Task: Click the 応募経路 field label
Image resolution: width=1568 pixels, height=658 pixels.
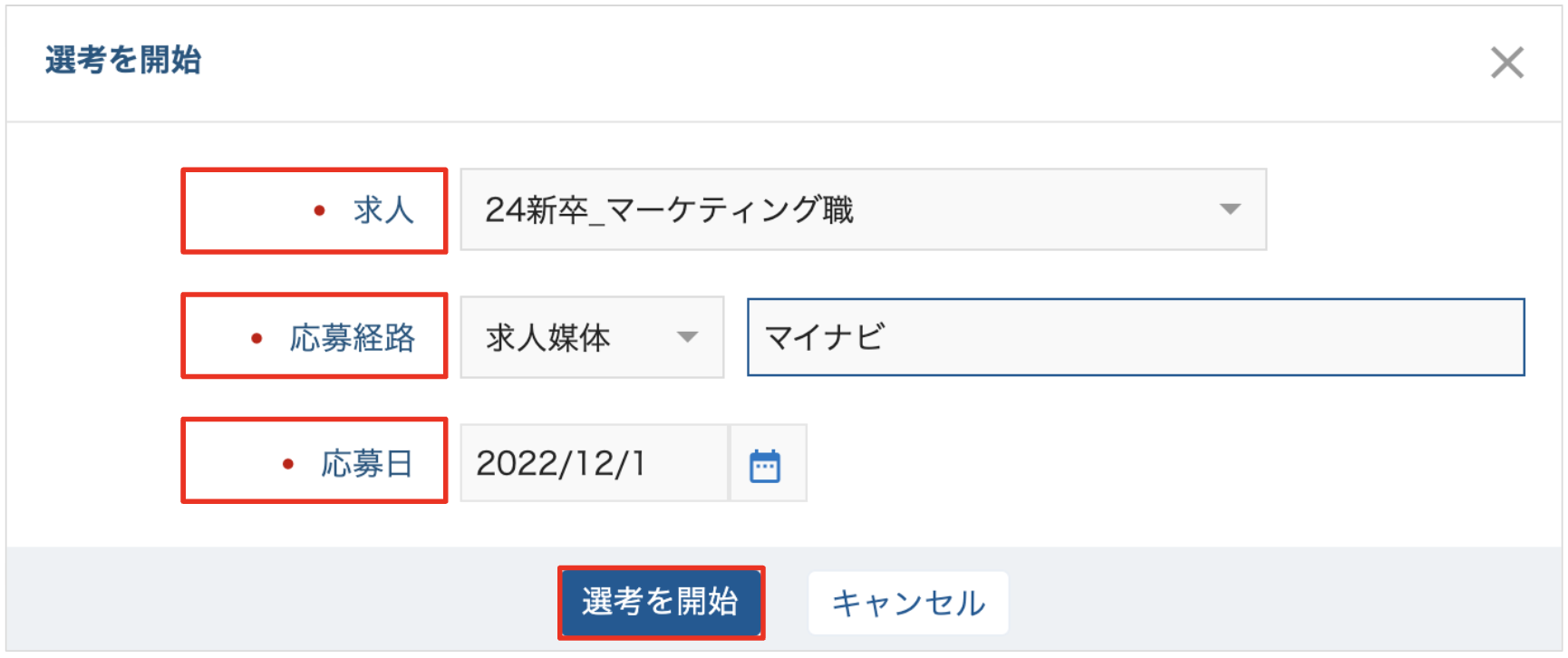Action: click(x=352, y=338)
